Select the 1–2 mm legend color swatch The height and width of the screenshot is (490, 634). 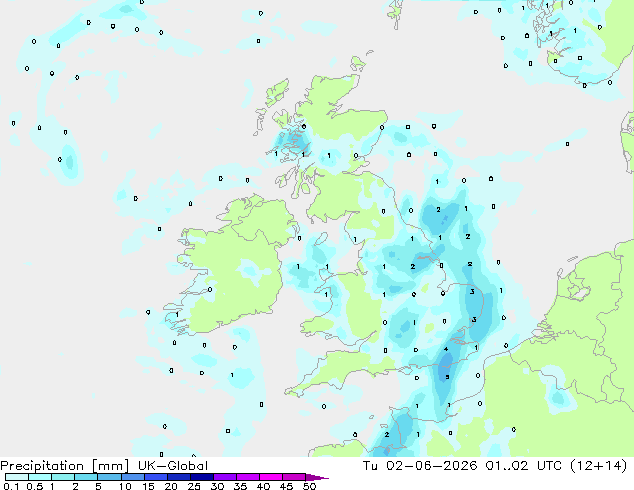pyautogui.click(x=63, y=477)
